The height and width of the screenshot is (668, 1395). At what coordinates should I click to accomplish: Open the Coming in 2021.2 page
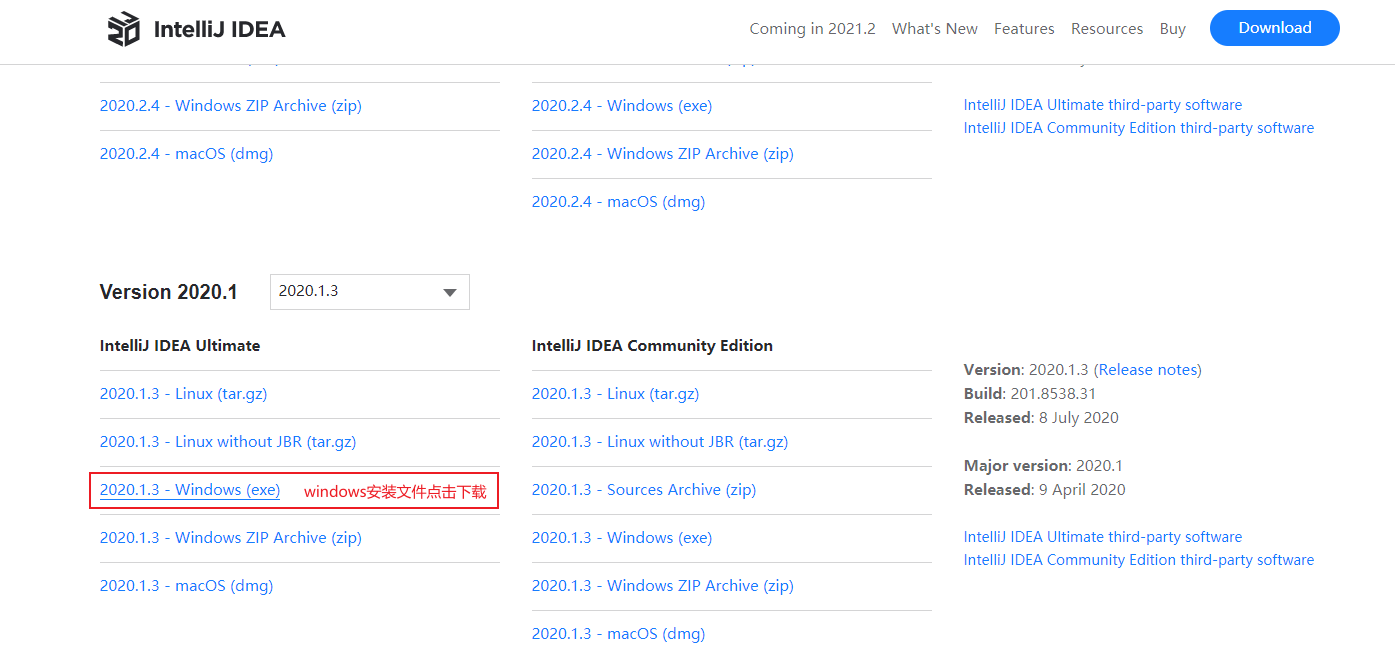[812, 29]
